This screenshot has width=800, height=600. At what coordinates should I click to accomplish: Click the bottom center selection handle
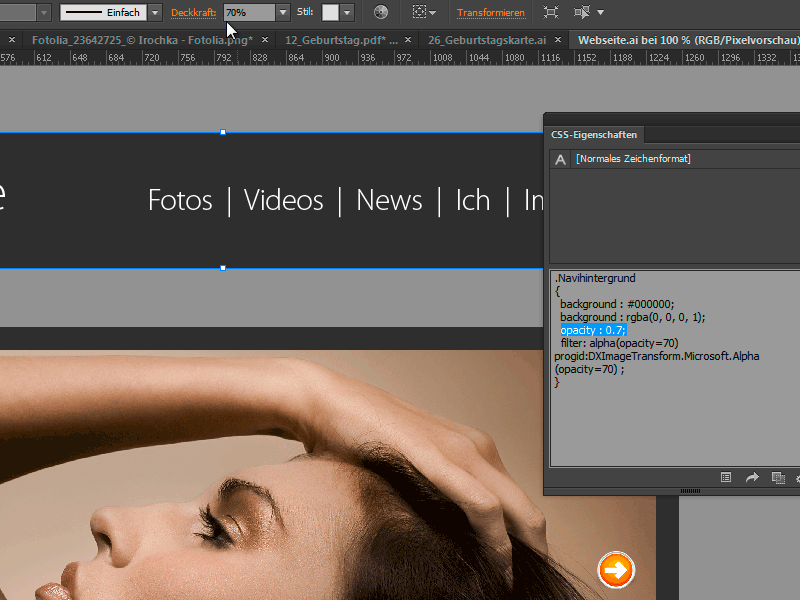click(223, 268)
